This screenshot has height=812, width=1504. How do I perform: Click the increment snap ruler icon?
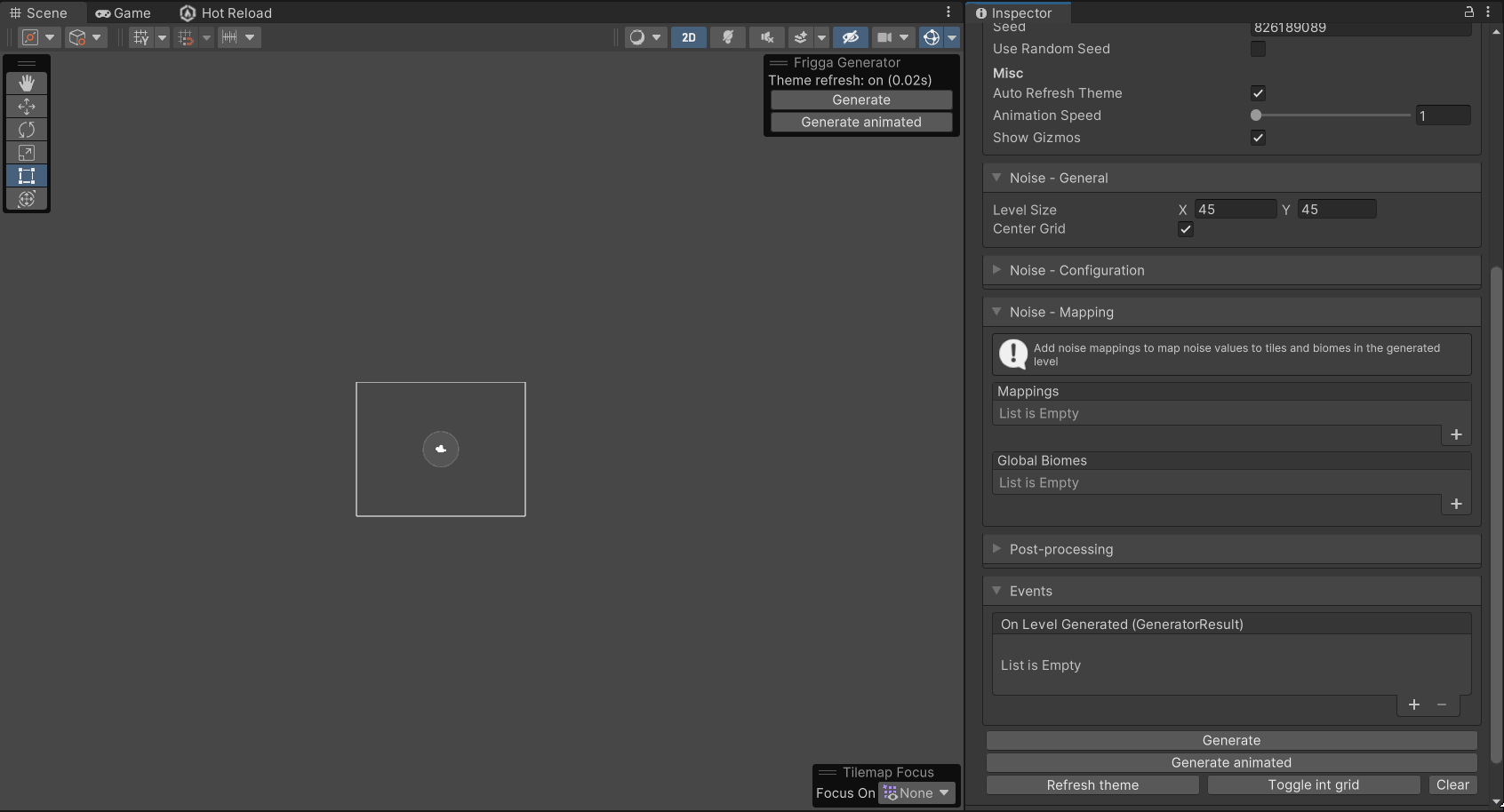[x=229, y=37]
